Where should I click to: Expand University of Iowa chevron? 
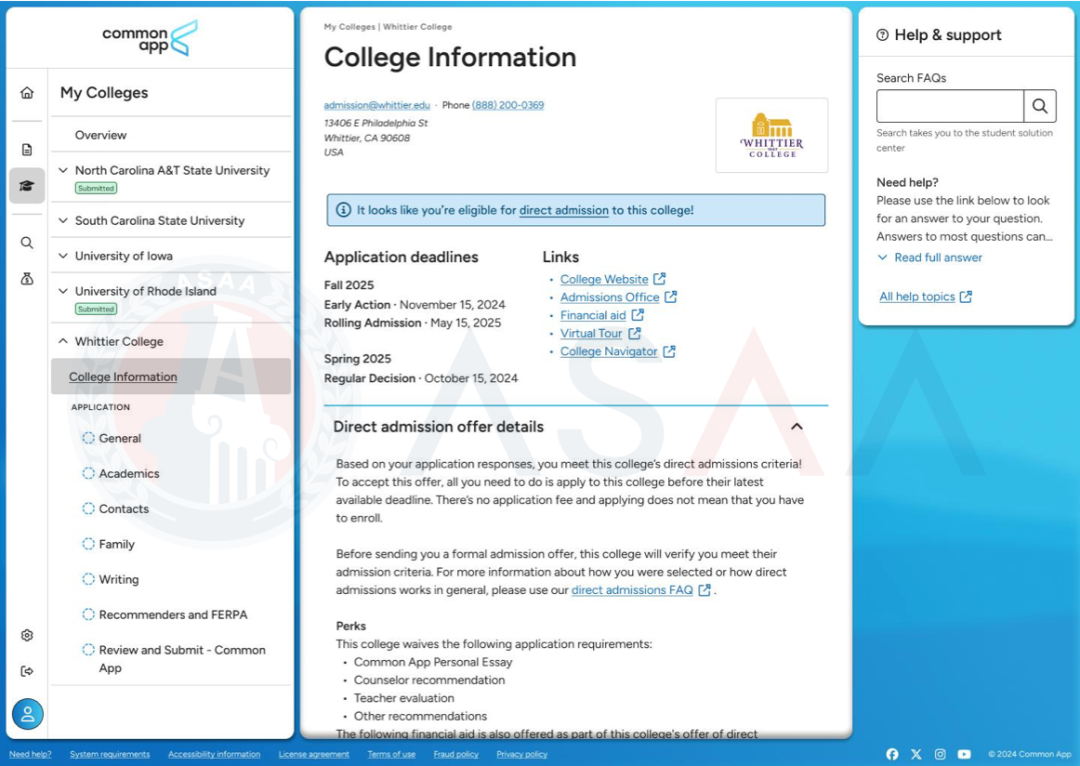pos(63,256)
